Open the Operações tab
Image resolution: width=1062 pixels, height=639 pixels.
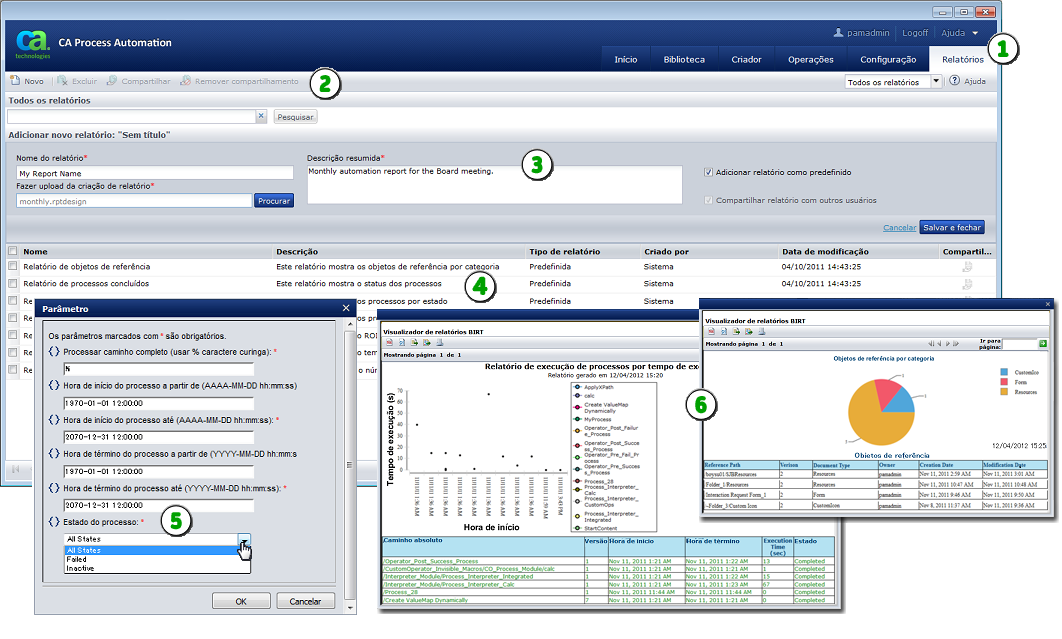pos(810,59)
